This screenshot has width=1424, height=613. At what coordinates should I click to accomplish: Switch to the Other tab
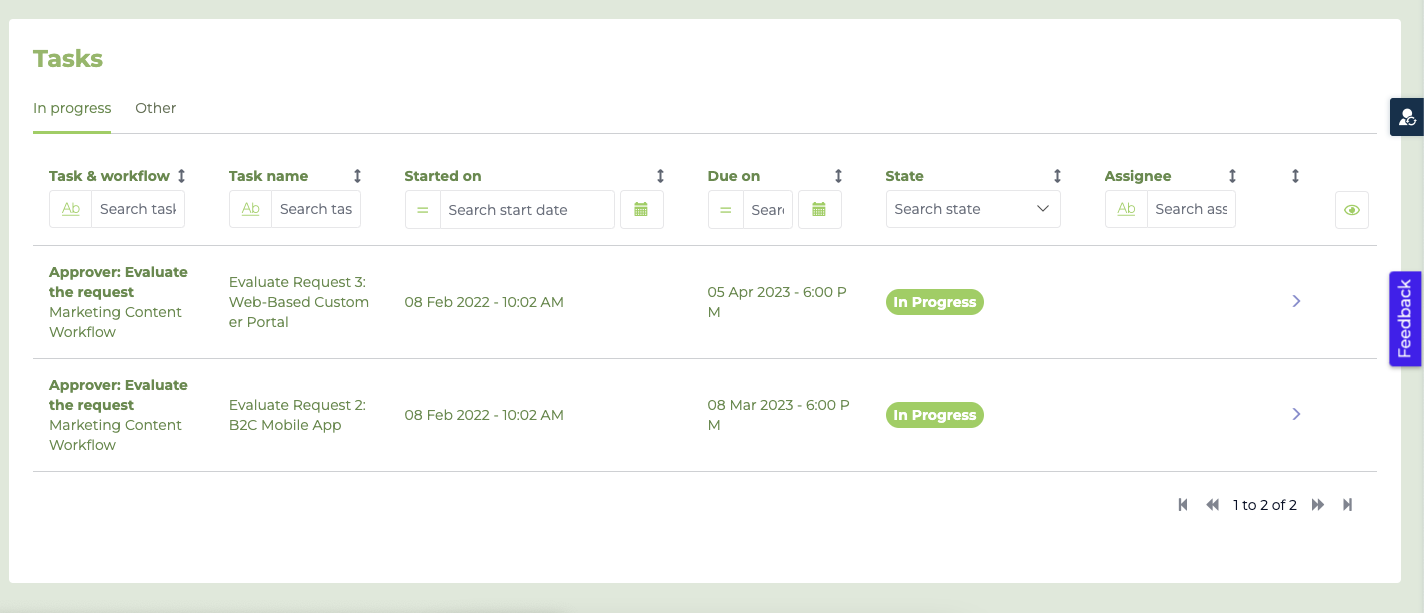(156, 108)
